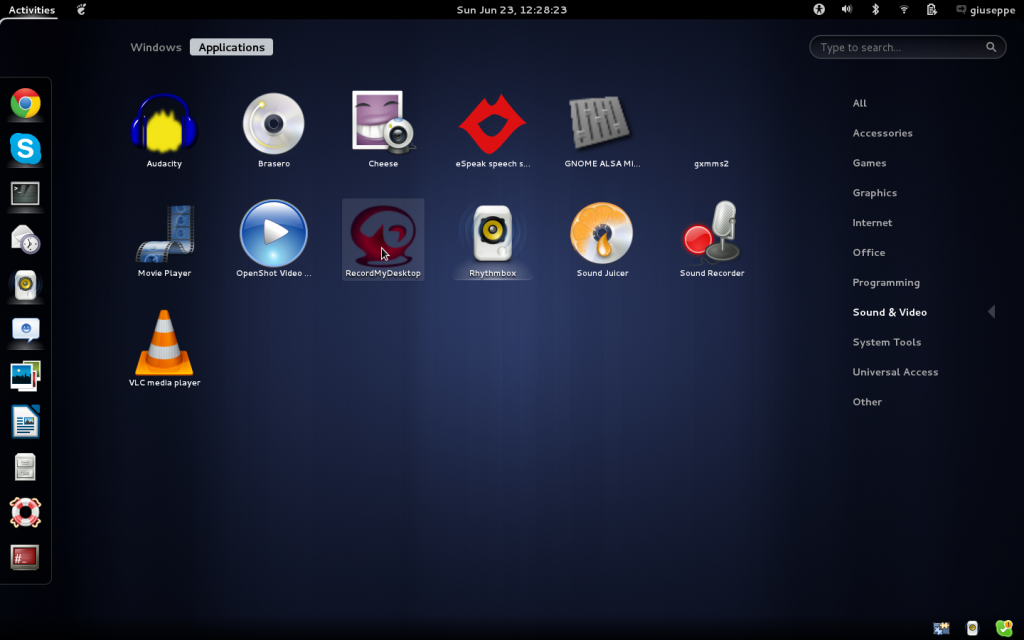Open the Bluetooth menu
The image size is (1024, 640).
click(x=876, y=9)
